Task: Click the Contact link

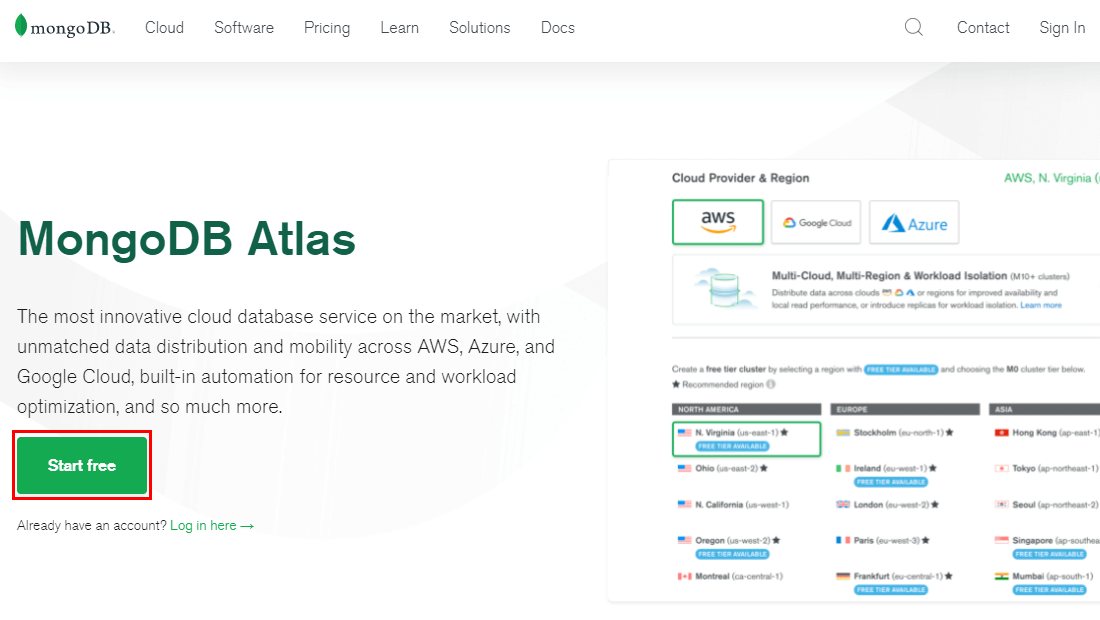Action: [983, 27]
